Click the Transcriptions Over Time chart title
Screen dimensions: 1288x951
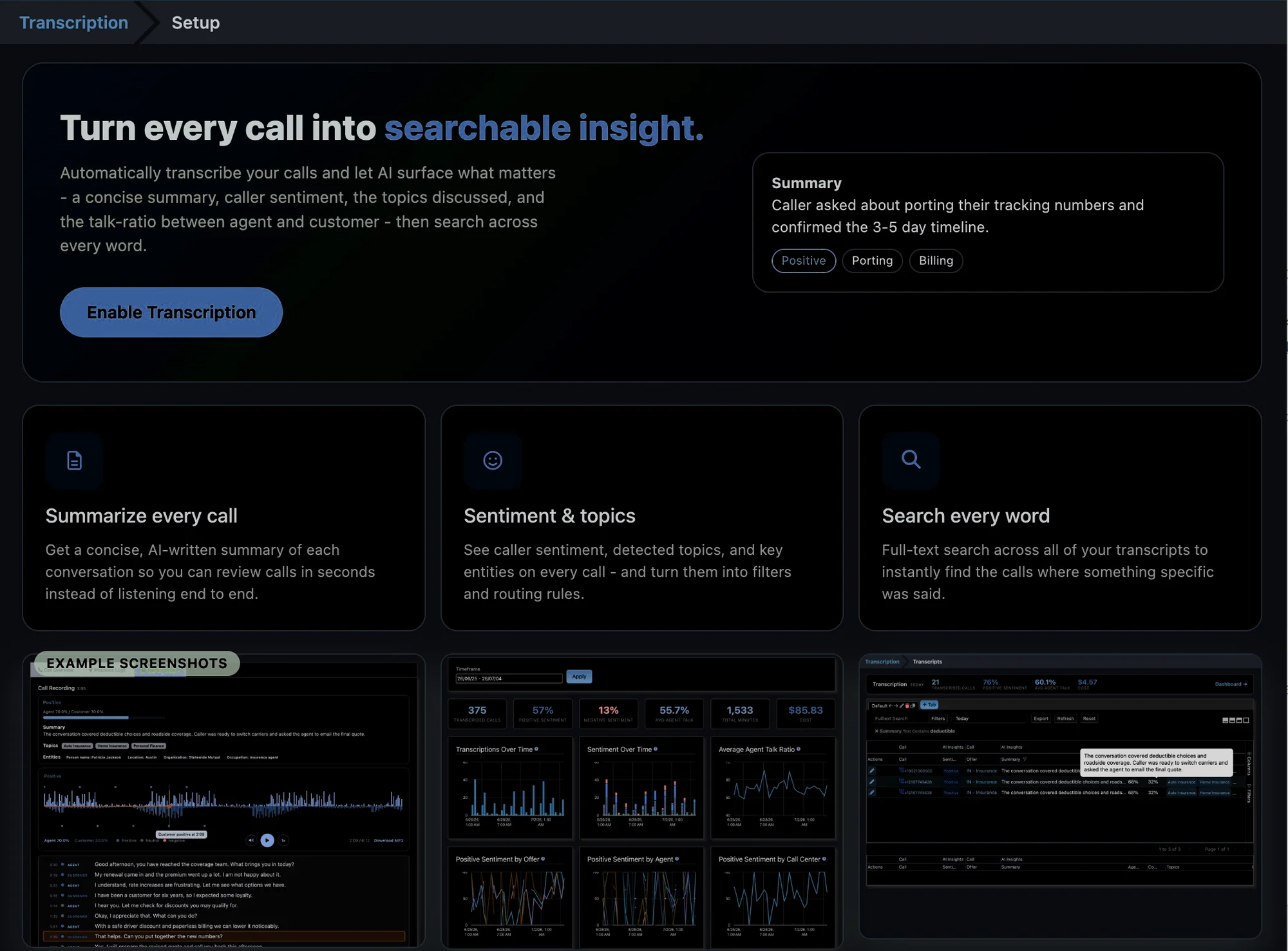pos(494,749)
